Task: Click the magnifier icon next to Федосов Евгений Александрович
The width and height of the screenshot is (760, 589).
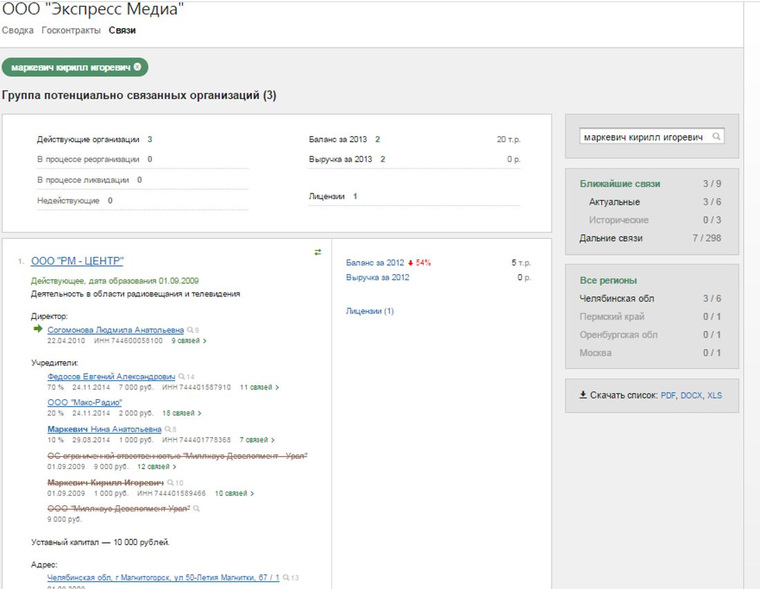Action: [x=181, y=377]
